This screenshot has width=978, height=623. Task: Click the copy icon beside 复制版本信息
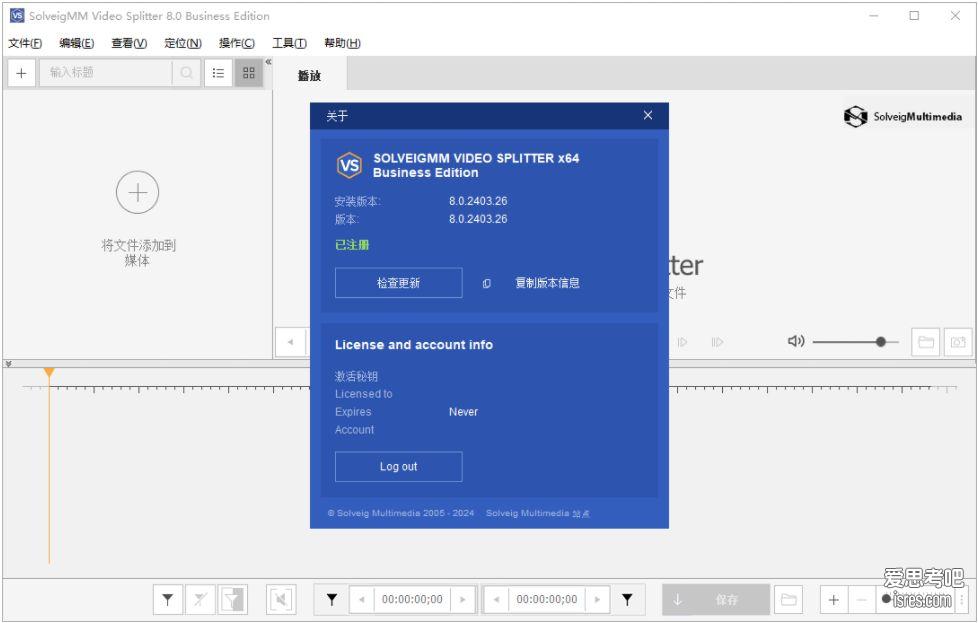487,284
